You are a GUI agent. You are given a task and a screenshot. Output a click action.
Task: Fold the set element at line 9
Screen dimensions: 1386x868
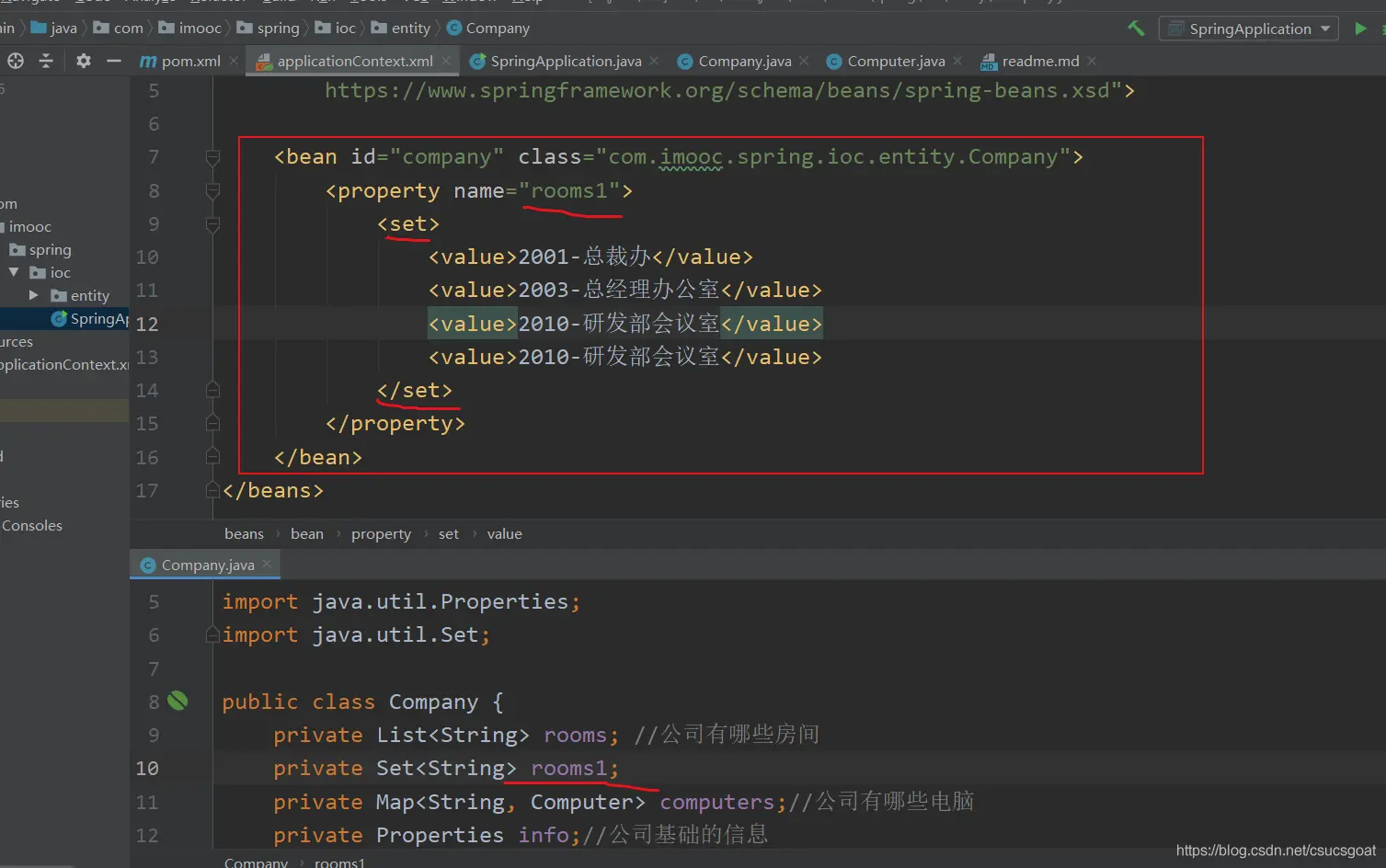212,224
